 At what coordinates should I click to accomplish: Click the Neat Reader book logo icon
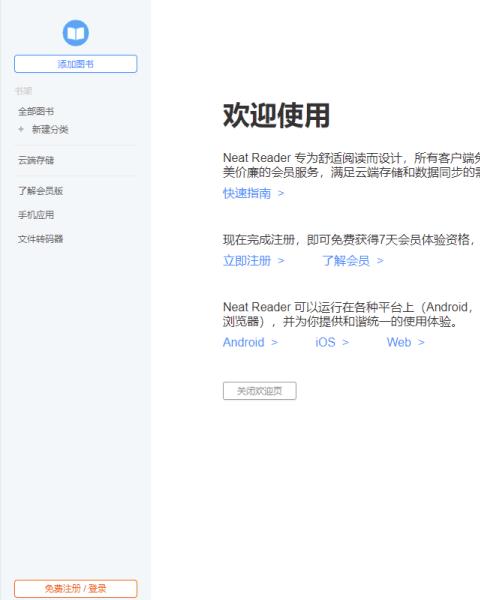[76, 33]
